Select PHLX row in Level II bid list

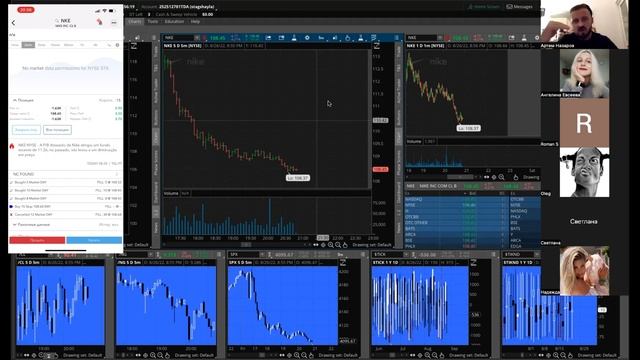point(456,246)
